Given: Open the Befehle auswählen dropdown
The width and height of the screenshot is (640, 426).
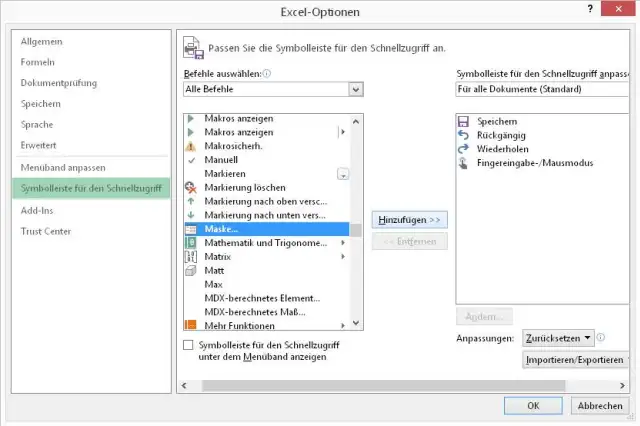Looking at the screenshot, I should click(355, 89).
